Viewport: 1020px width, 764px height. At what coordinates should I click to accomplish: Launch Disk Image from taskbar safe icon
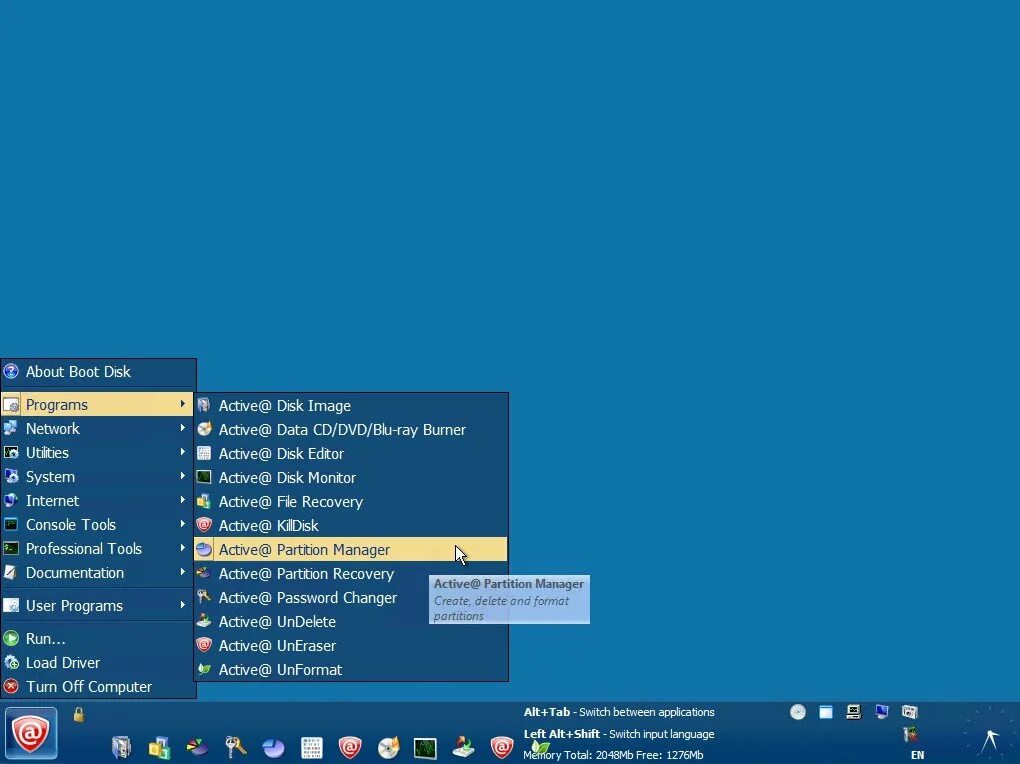pyautogui.click(x=122, y=747)
